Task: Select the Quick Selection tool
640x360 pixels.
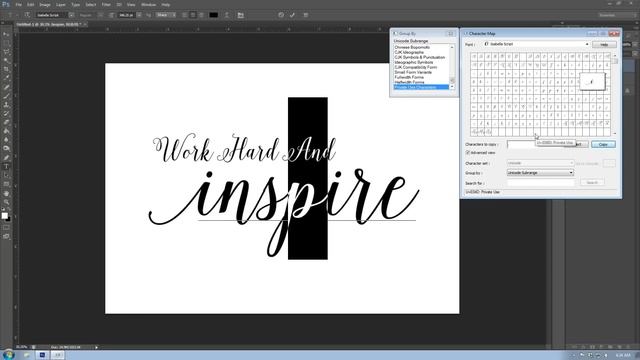Action: click(x=6, y=60)
